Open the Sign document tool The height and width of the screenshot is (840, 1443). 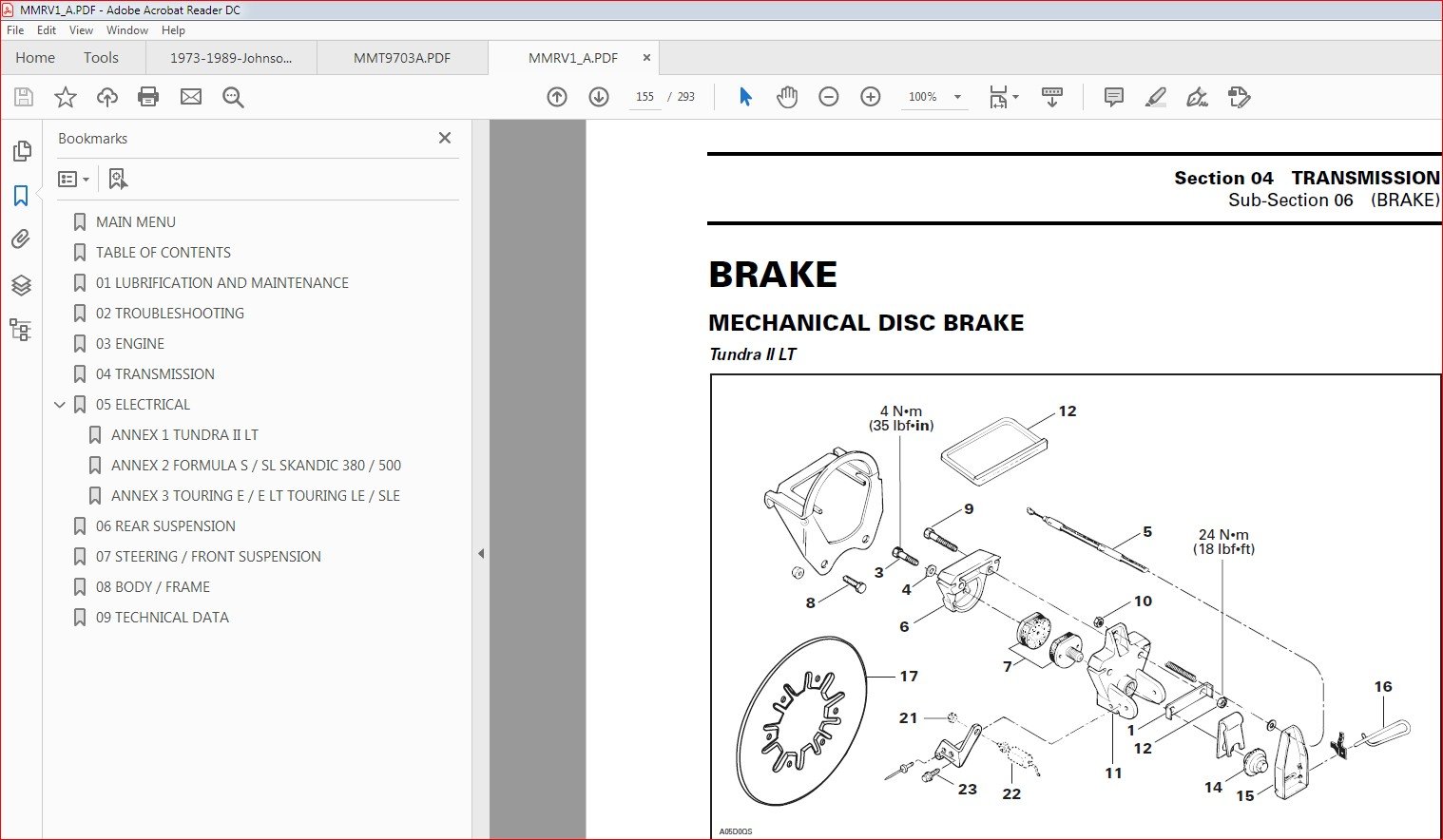click(x=1198, y=97)
